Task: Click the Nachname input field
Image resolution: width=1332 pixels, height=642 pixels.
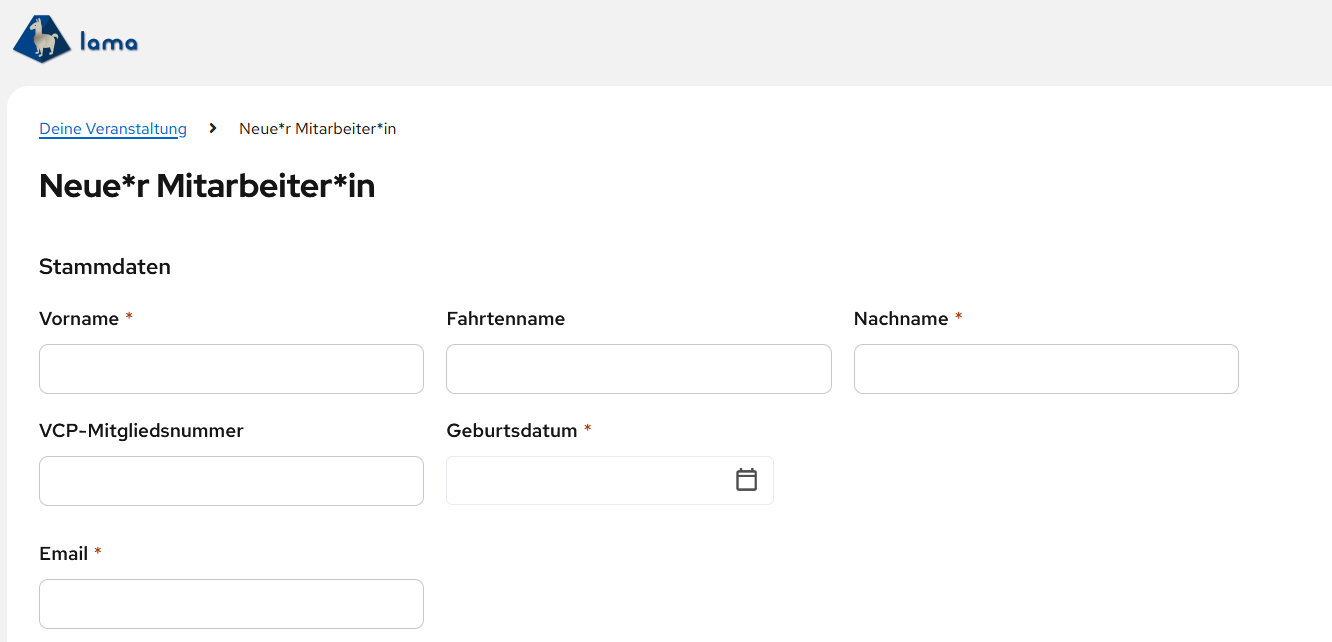Action: 1045,368
